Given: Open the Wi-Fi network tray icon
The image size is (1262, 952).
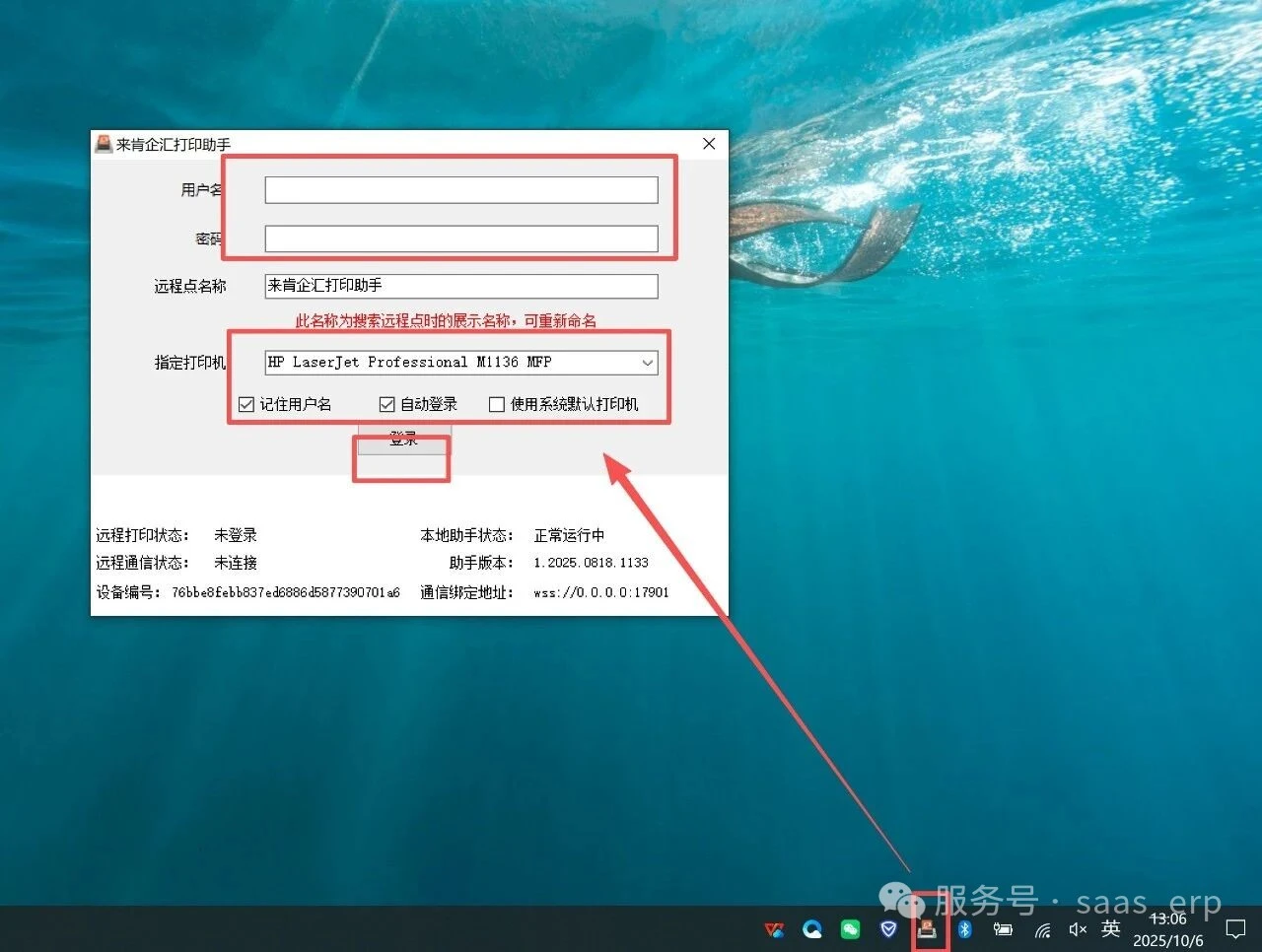Looking at the screenshot, I should coord(1042,929).
